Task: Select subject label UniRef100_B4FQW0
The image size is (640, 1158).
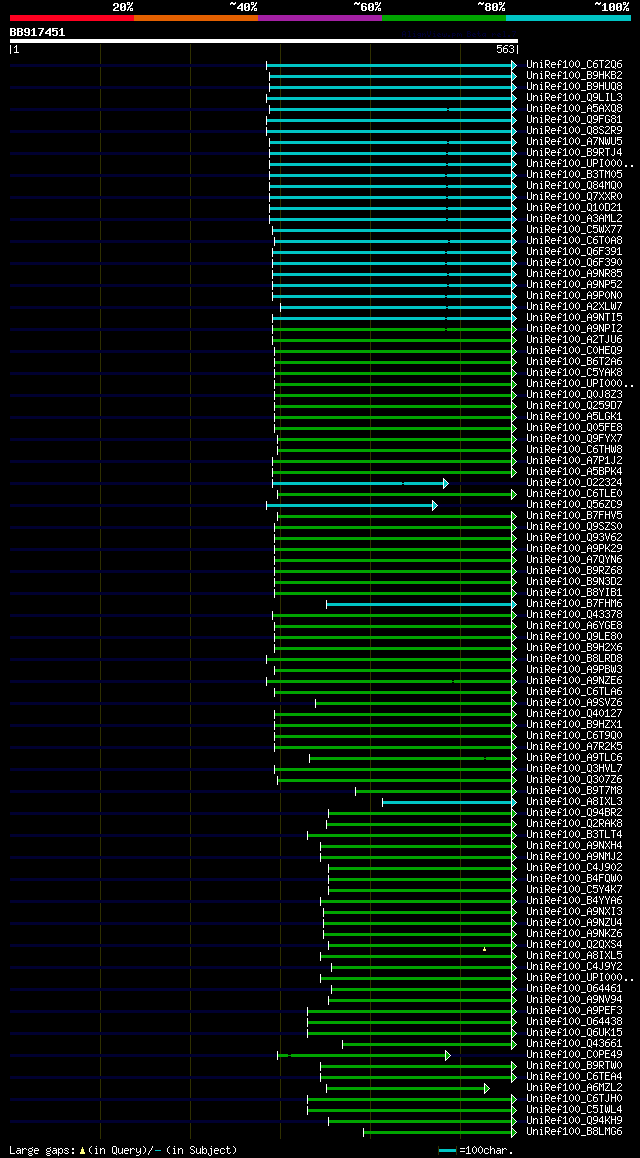Action: 574,880
